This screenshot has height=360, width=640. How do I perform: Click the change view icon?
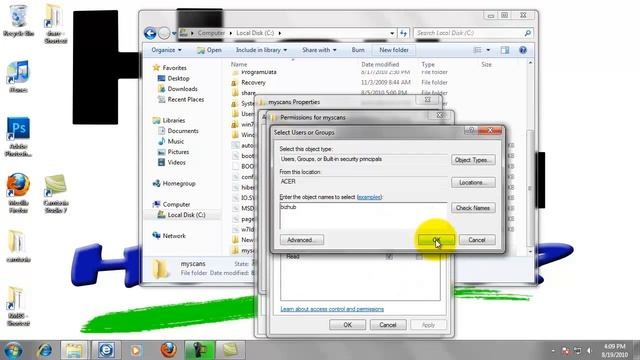[x=478, y=50]
